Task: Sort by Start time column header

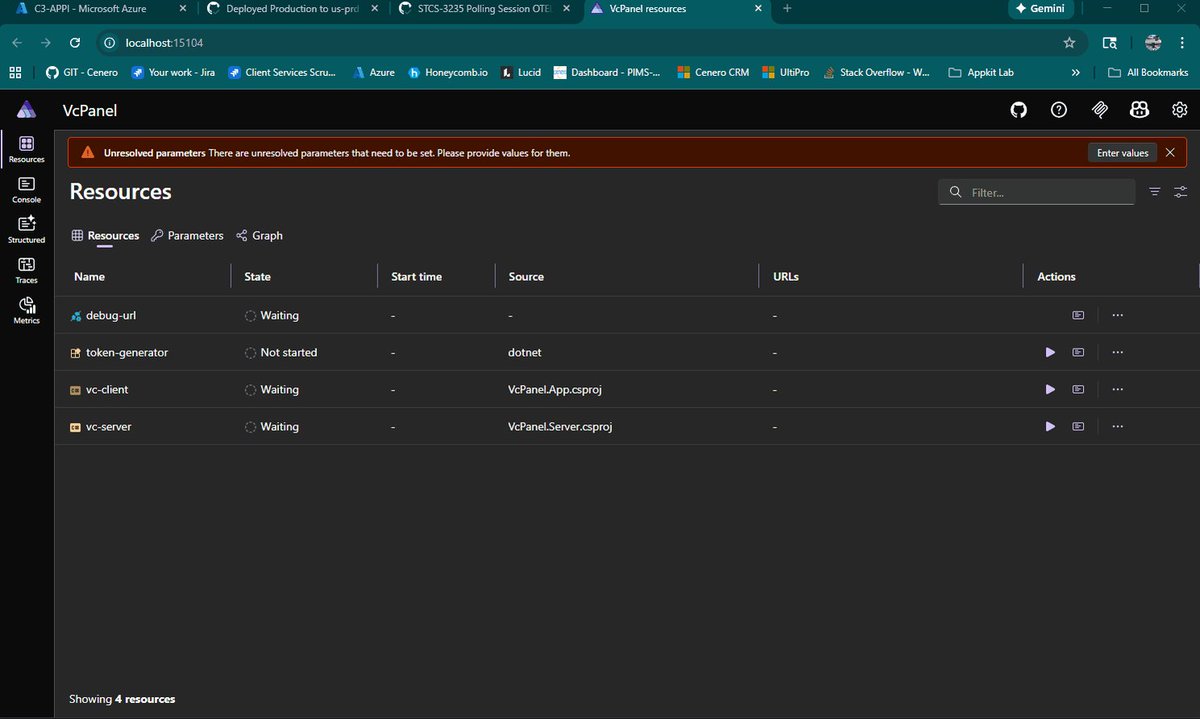Action: tap(416, 277)
